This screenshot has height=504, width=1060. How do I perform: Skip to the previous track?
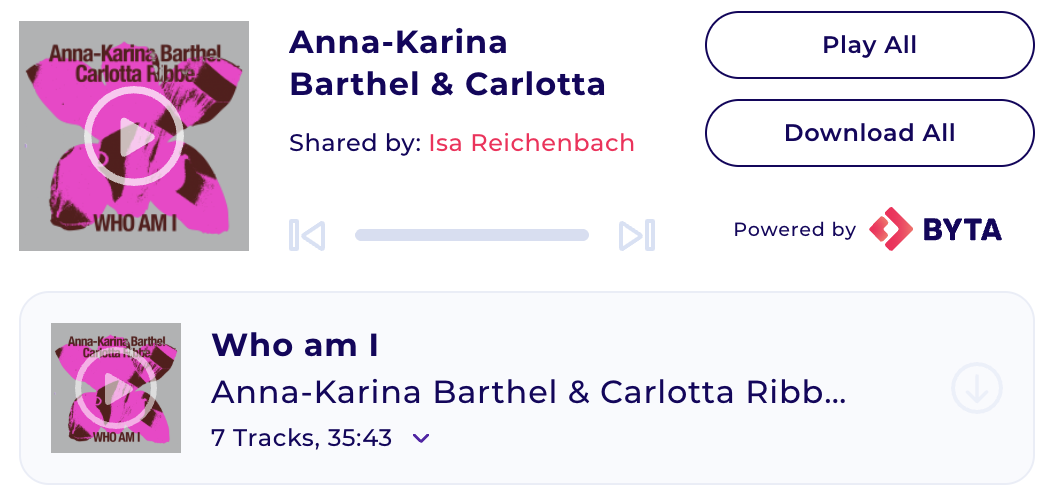(x=307, y=235)
